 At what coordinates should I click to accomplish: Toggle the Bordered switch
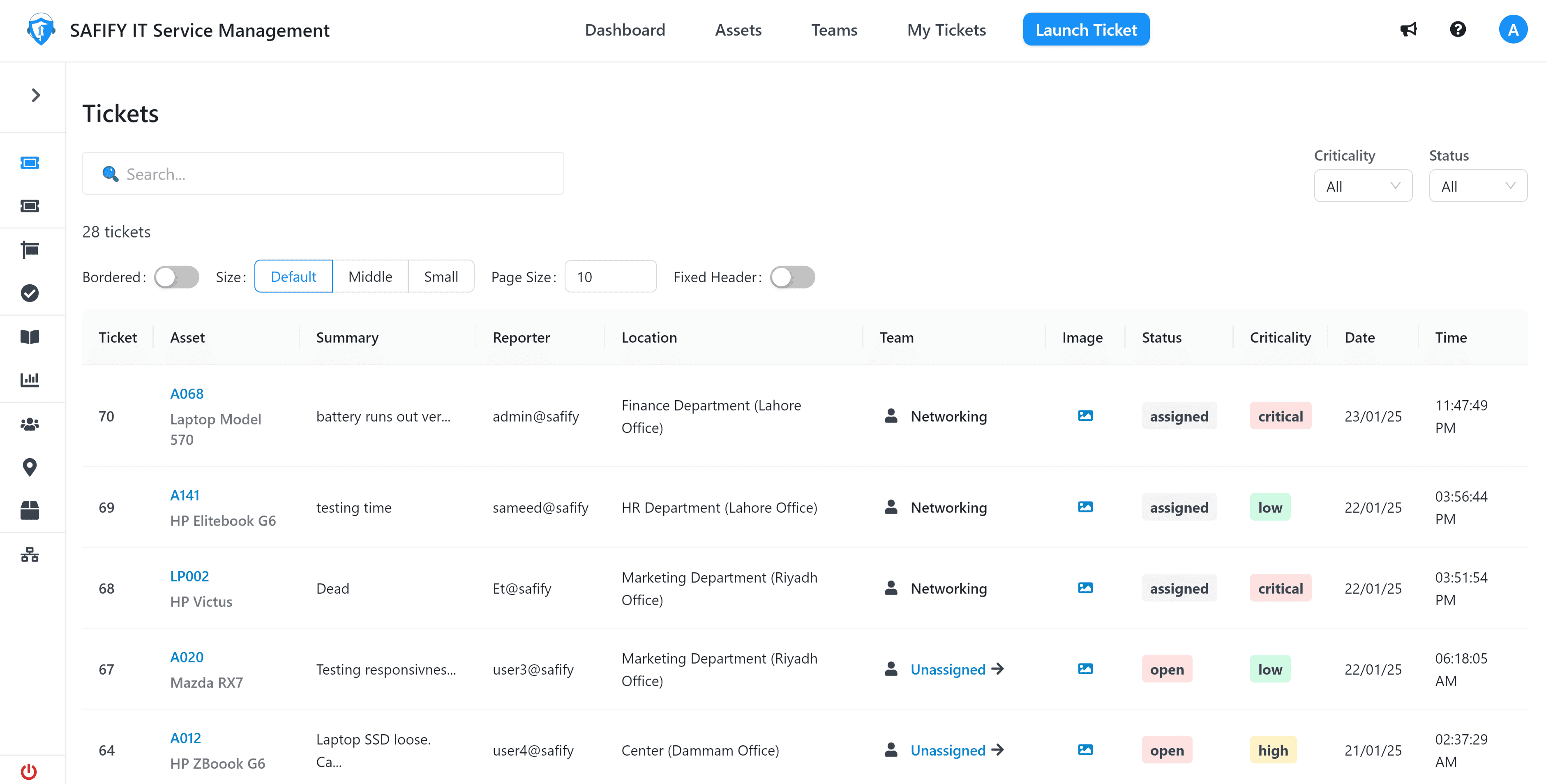(176, 277)
